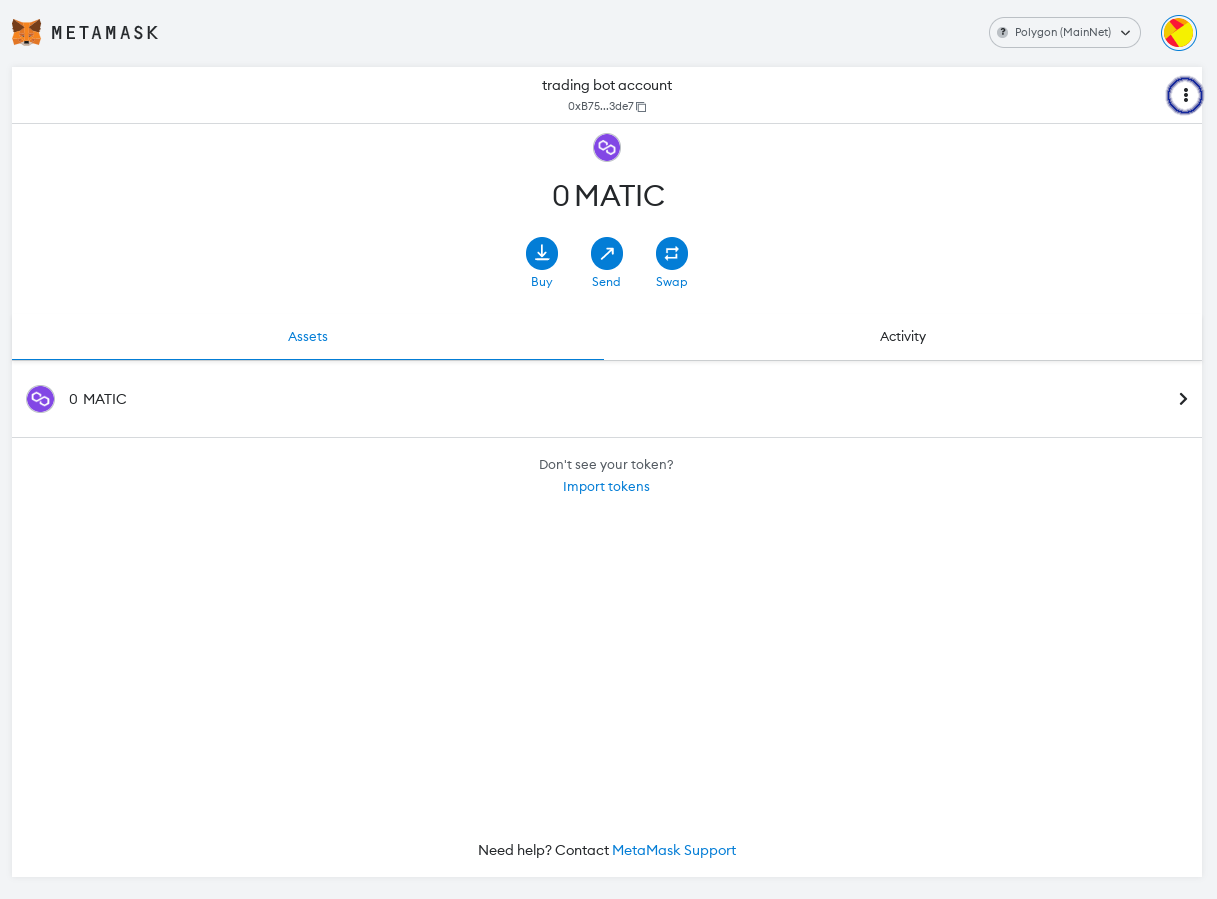
Task: Click the "Don't see your token?" text
Action: click(606, 464)
